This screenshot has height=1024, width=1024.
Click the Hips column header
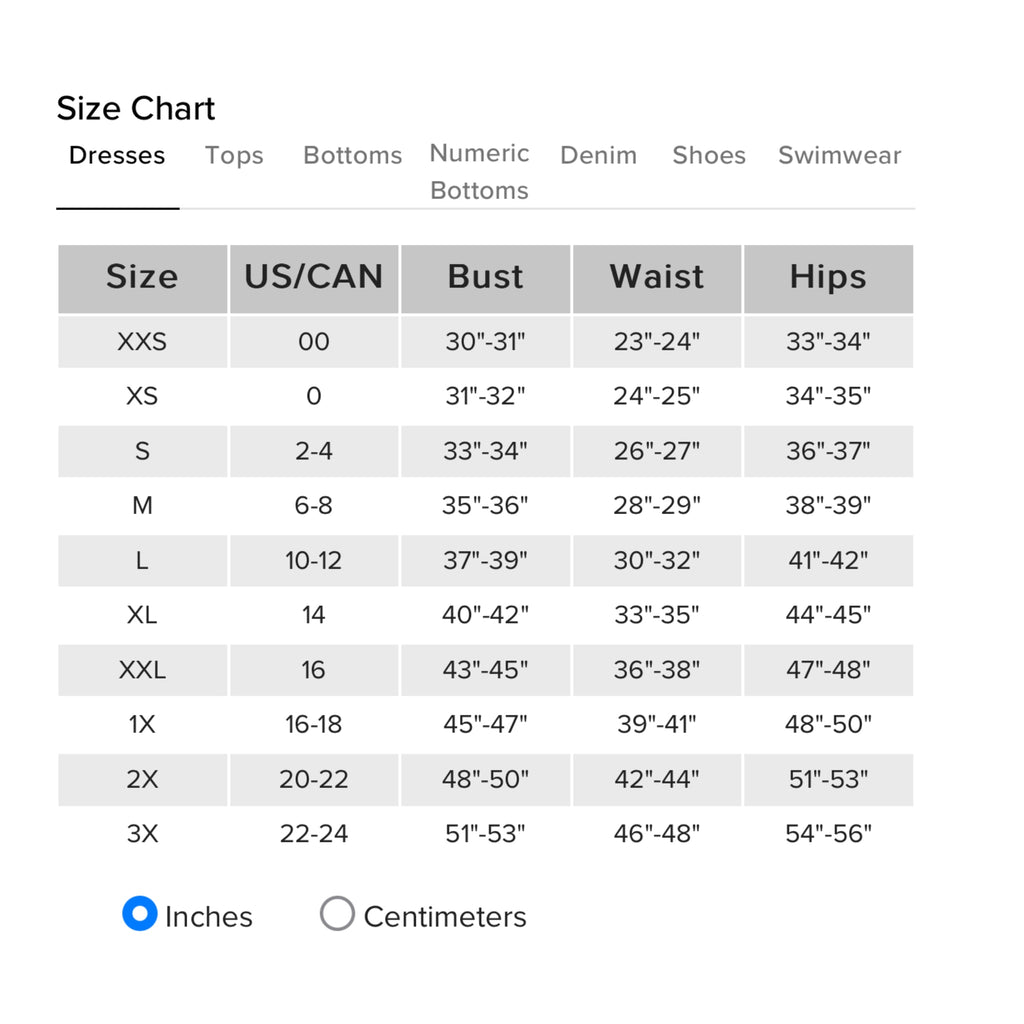point(829,279)
